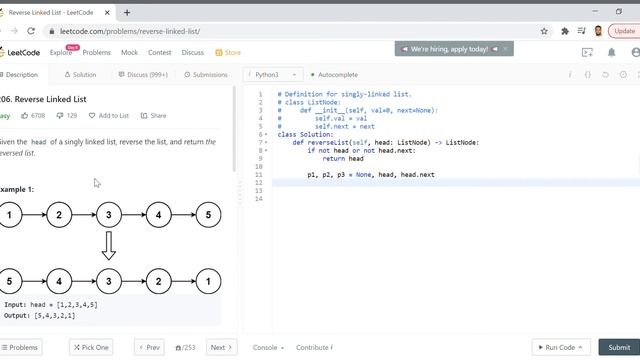Image resolution: width=640 pixels, height=360 pixels.
Task: Go to the Prev problem
Action: [149, 347]
